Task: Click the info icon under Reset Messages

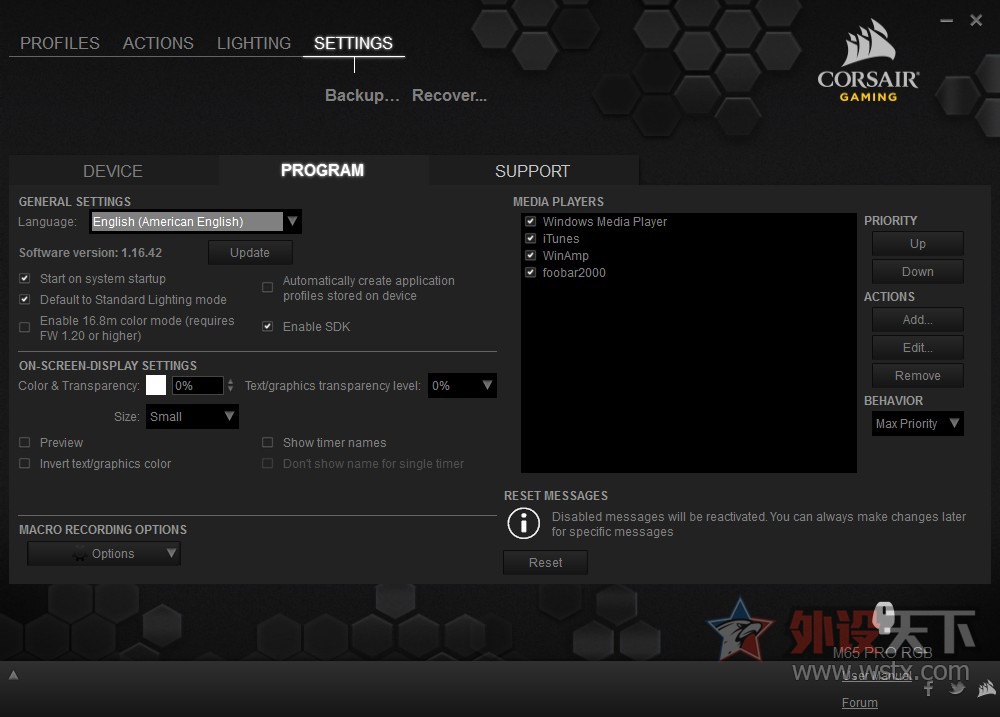Action: [x=523, y=523]
